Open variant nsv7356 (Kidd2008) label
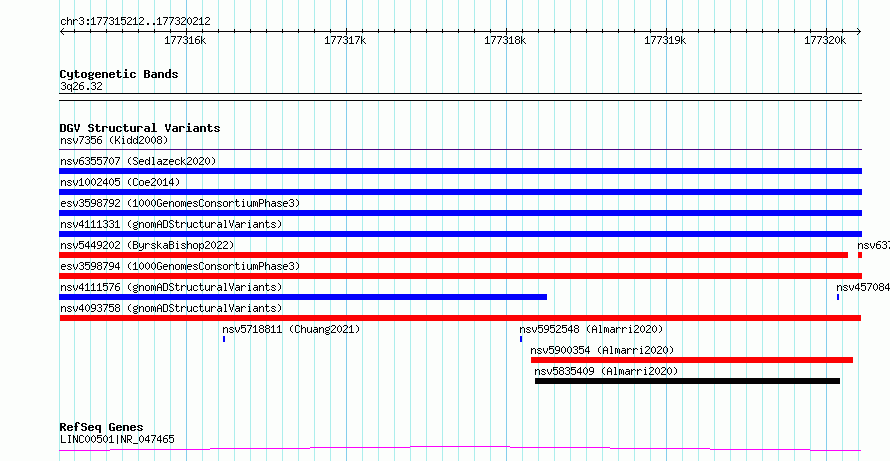Viewport: 890px width, 461px height. click(x=114, y=140)
